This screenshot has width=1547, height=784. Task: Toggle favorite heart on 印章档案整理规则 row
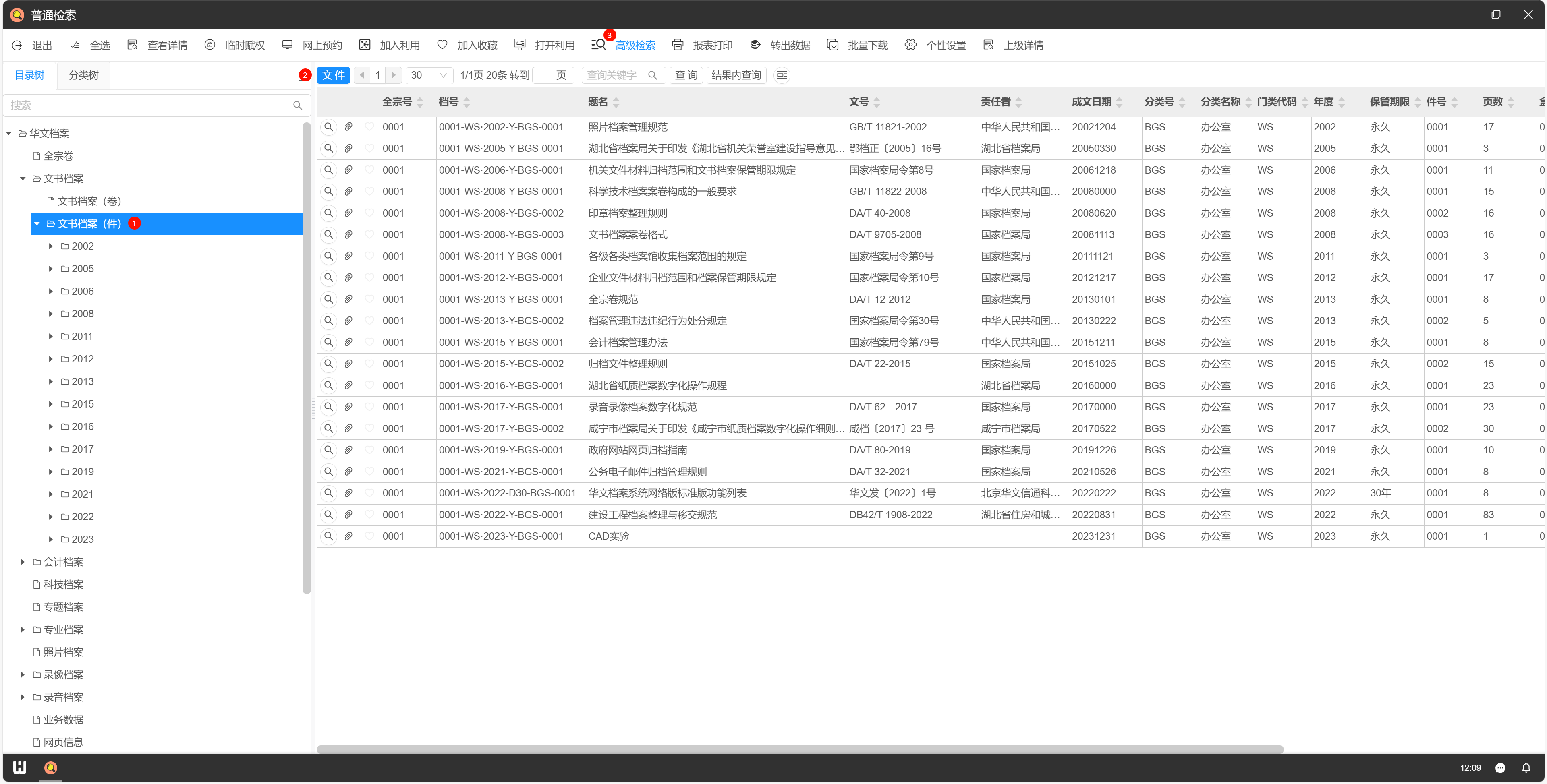369,213
